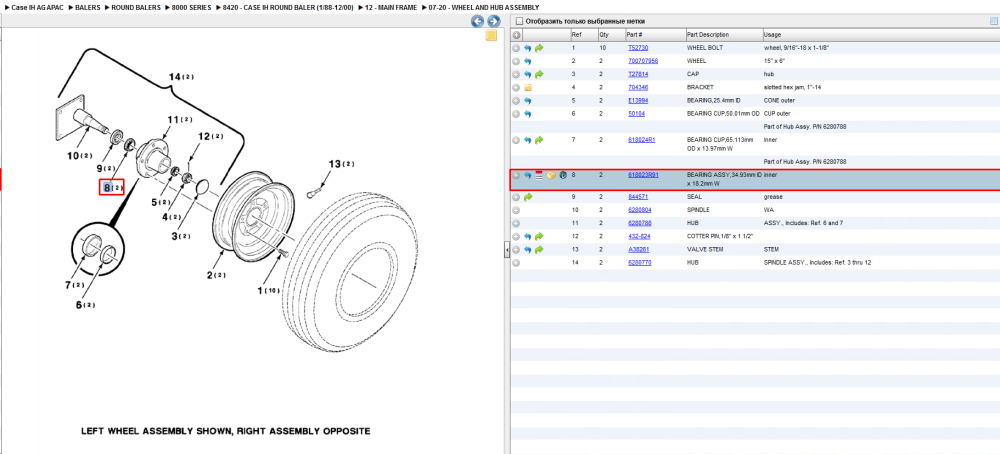Click the green arrow in VALVE STEM row

point(539,249)
